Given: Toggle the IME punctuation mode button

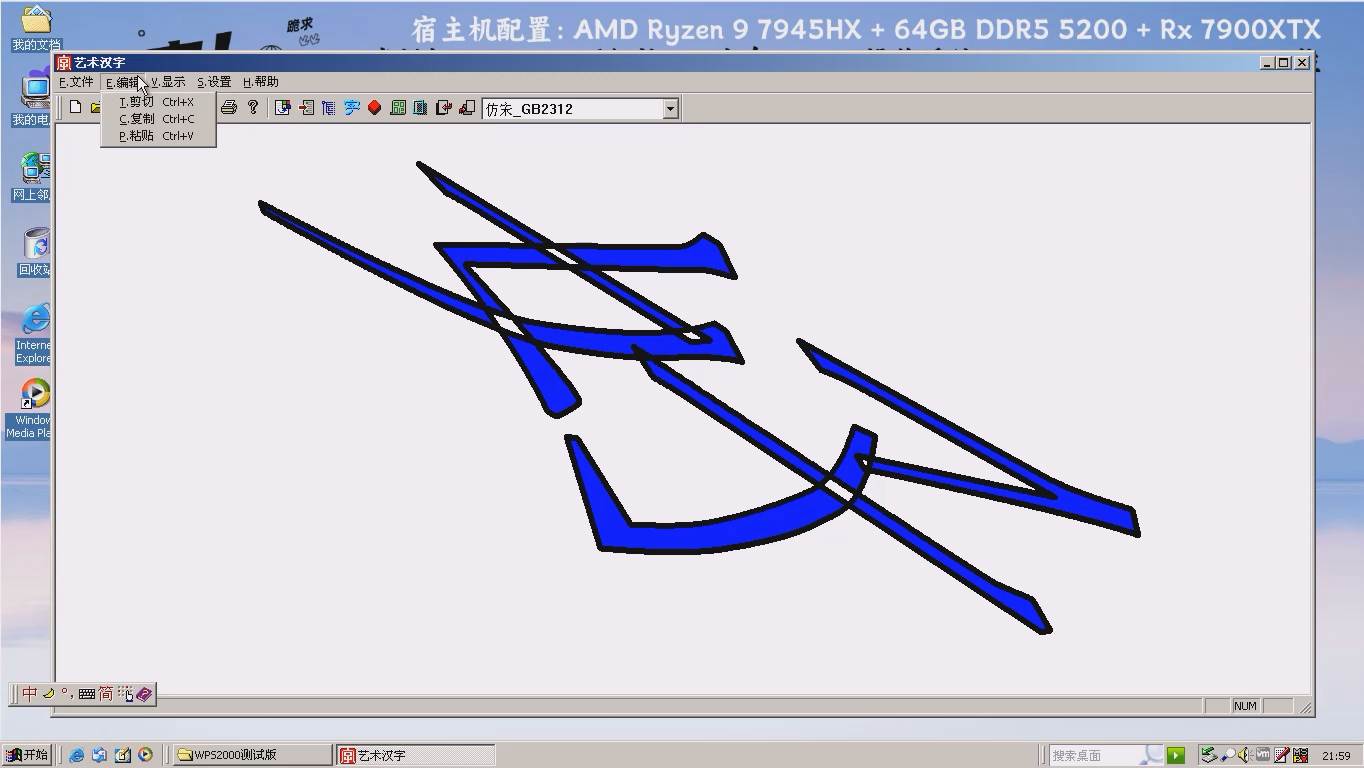Looking at the screenshot, I should click(x=66, y=693).
